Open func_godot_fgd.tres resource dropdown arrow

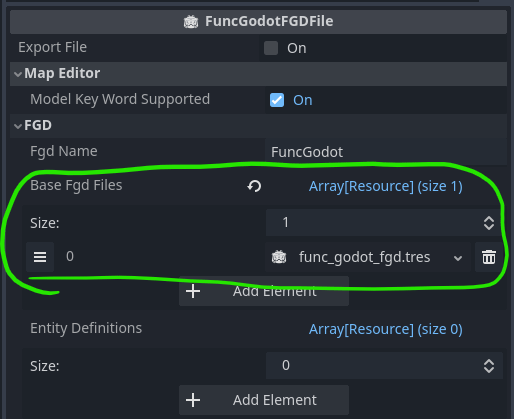pyautogui.click(x=458, y=258)
